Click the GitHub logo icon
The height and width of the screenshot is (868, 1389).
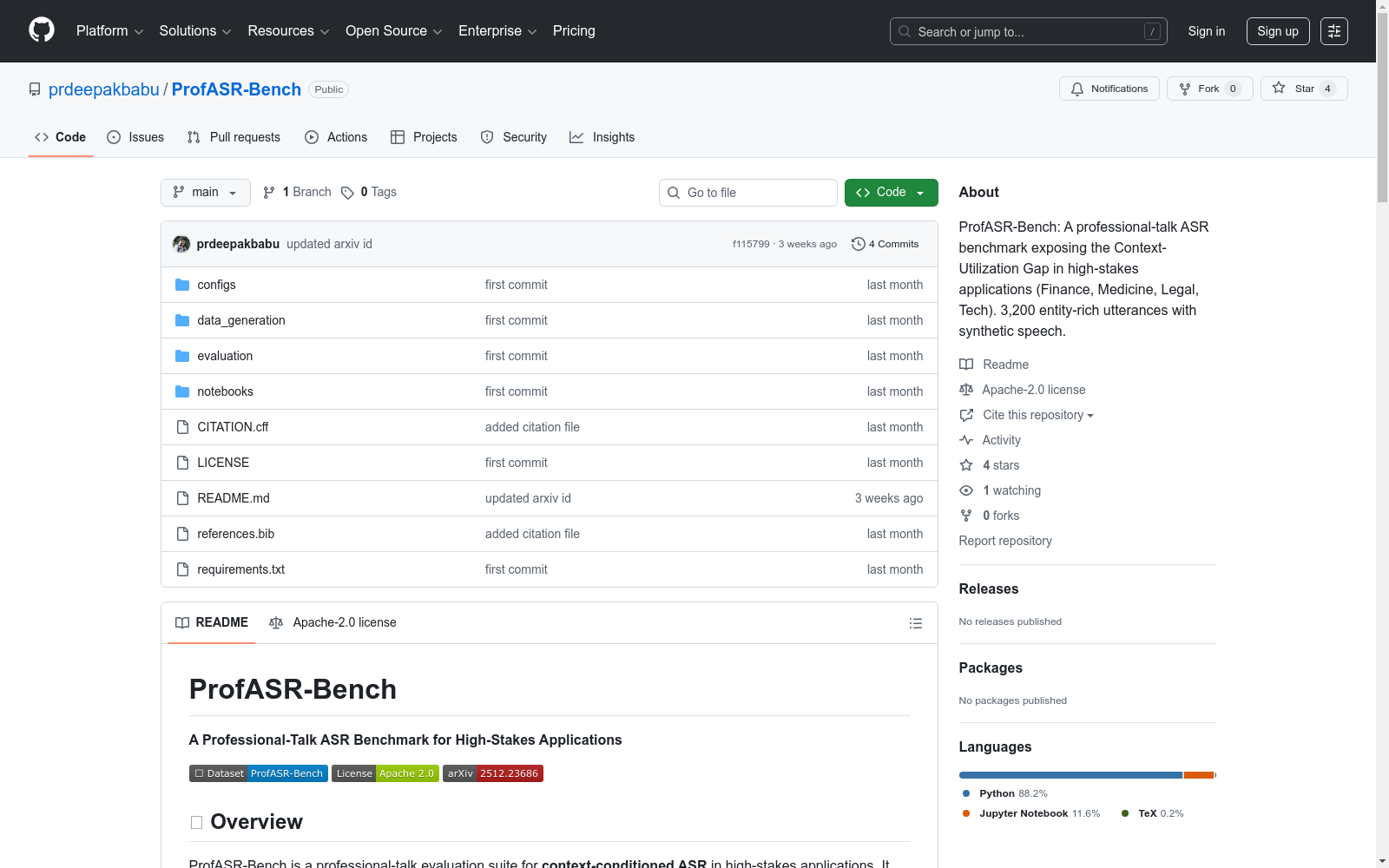[42, 30]
